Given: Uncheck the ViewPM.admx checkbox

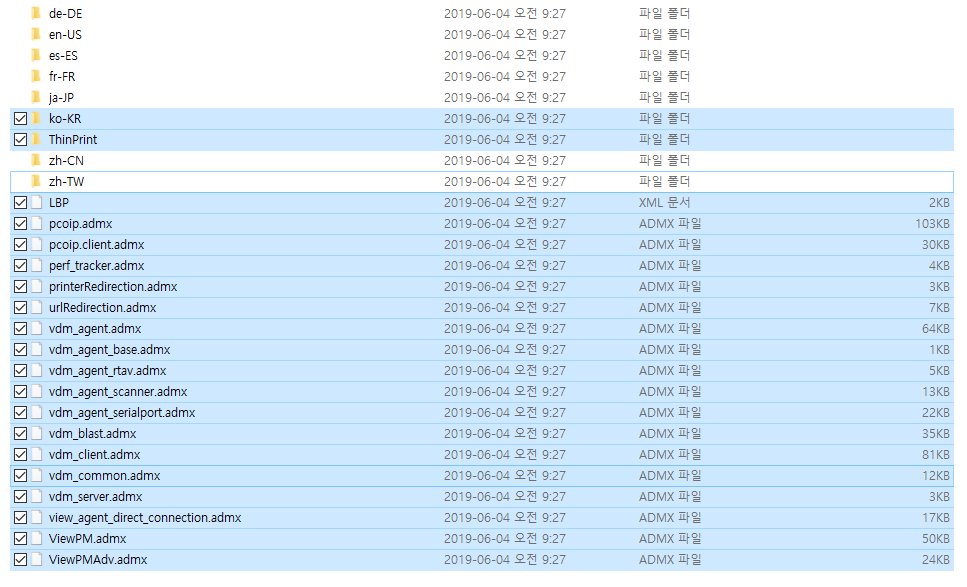Looking at the screenshot, I should [20, 538].
